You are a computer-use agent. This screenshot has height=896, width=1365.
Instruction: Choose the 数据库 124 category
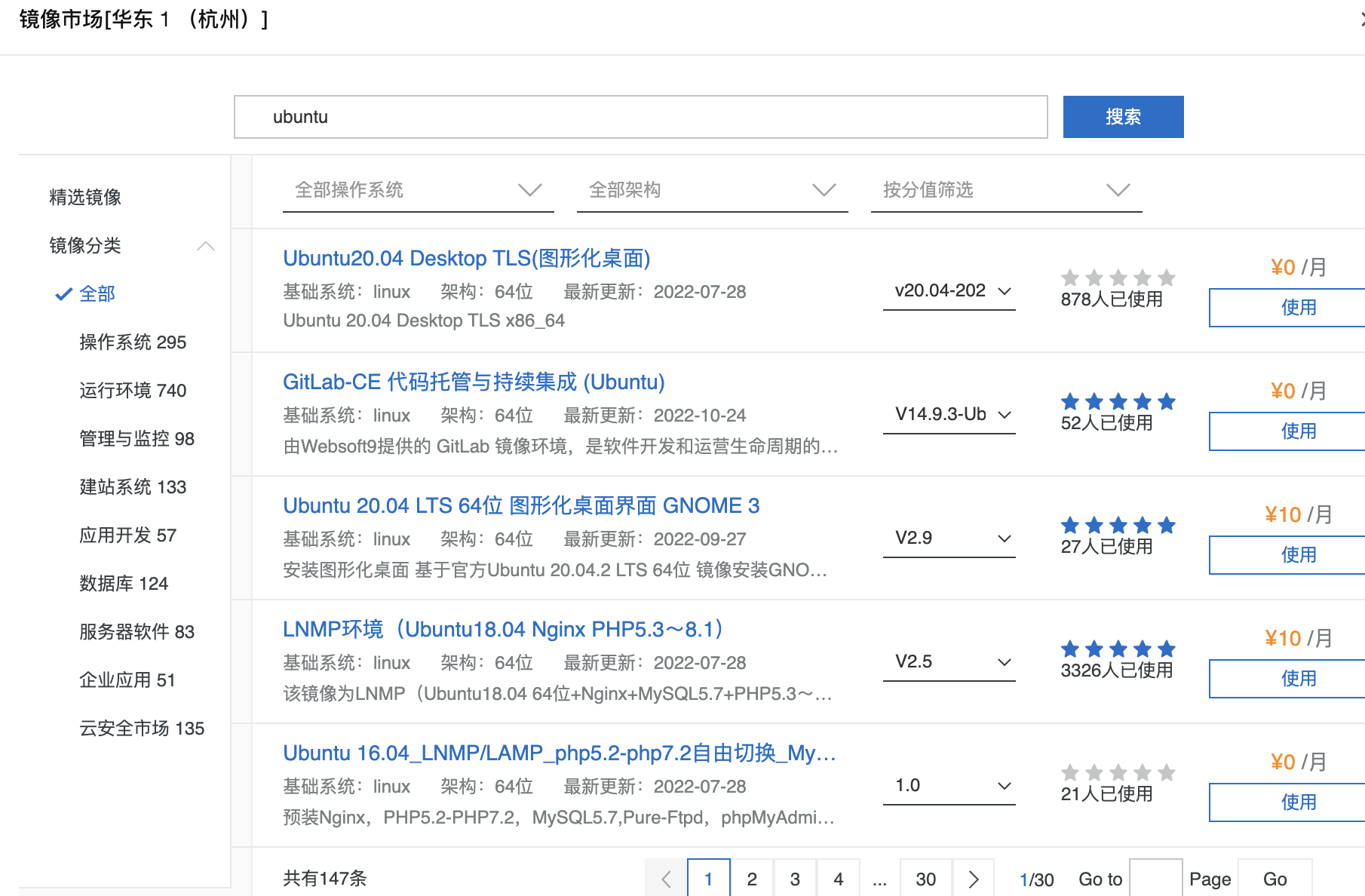124,584
